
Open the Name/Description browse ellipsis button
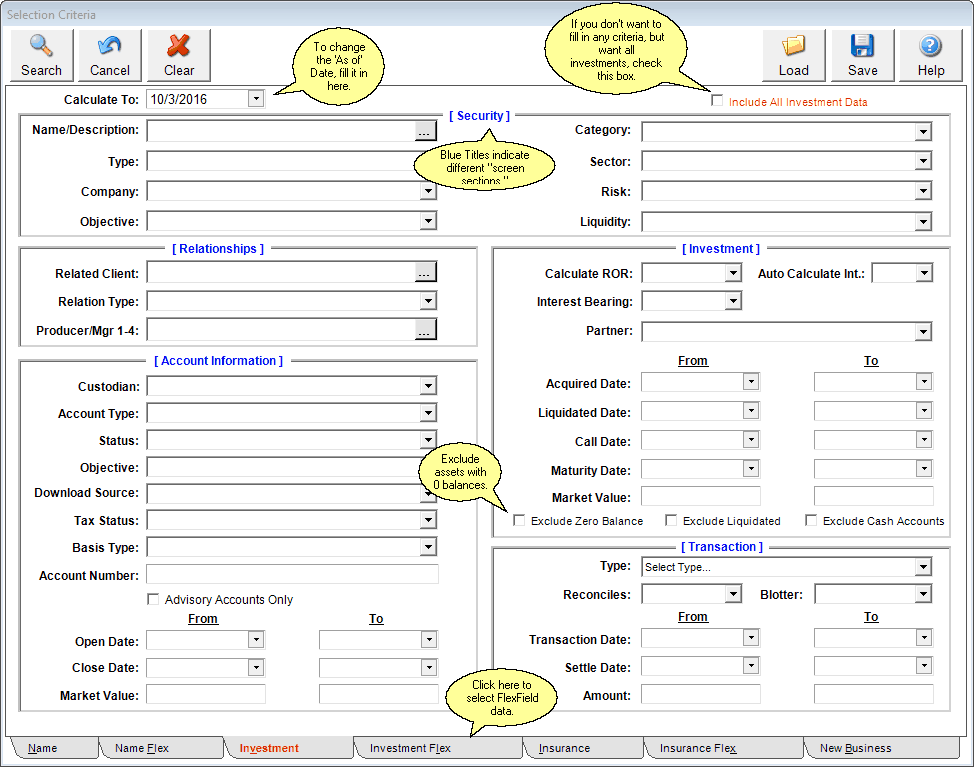point(424,130)
